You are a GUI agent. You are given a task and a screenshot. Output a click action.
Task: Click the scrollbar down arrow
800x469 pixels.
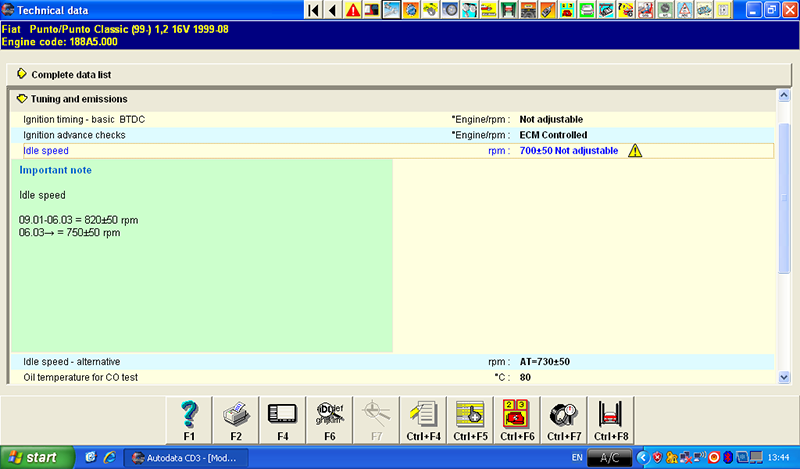pos(783,377)
